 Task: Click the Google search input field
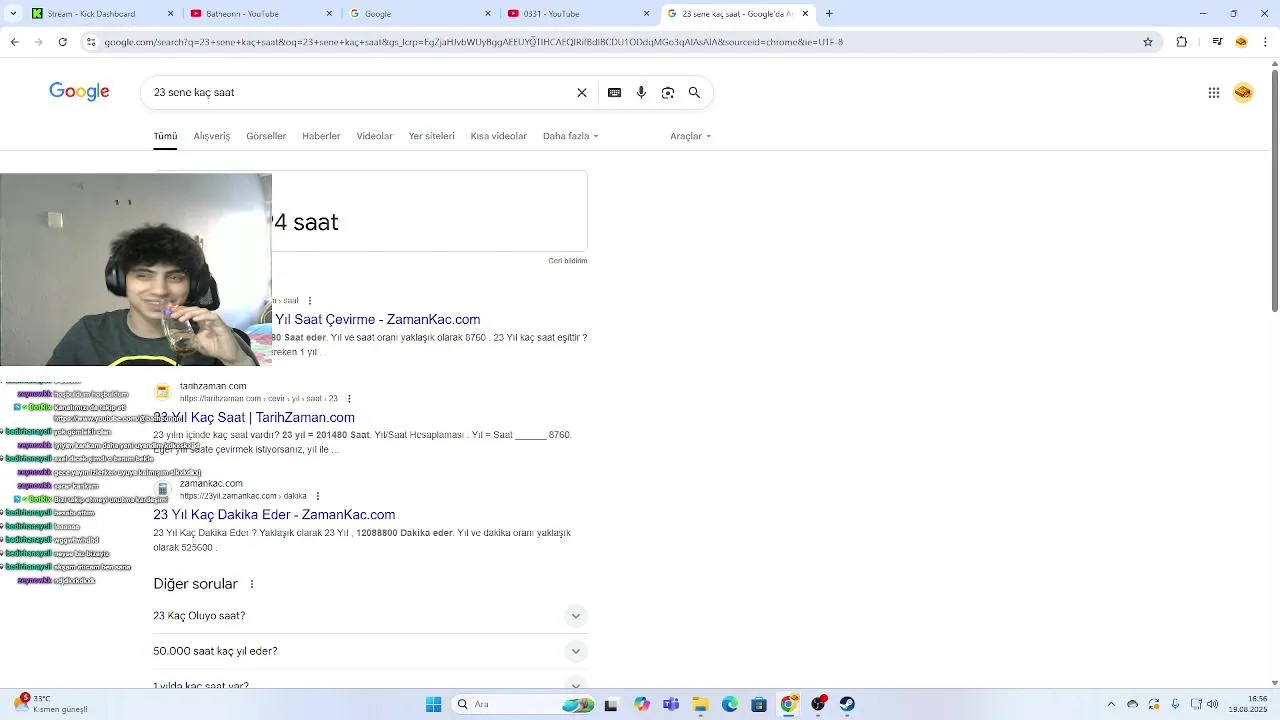pyautogui.click(x=360, y=92)
